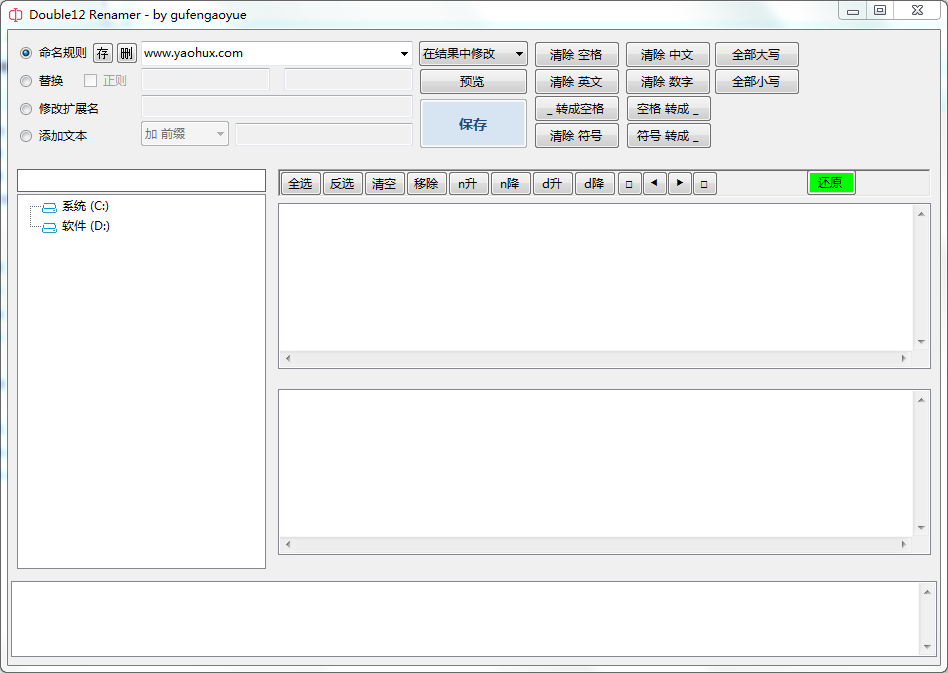Click the left arrow toolbar button
Viewport: 948px width, 673px height.
click(x=654, y=183)
